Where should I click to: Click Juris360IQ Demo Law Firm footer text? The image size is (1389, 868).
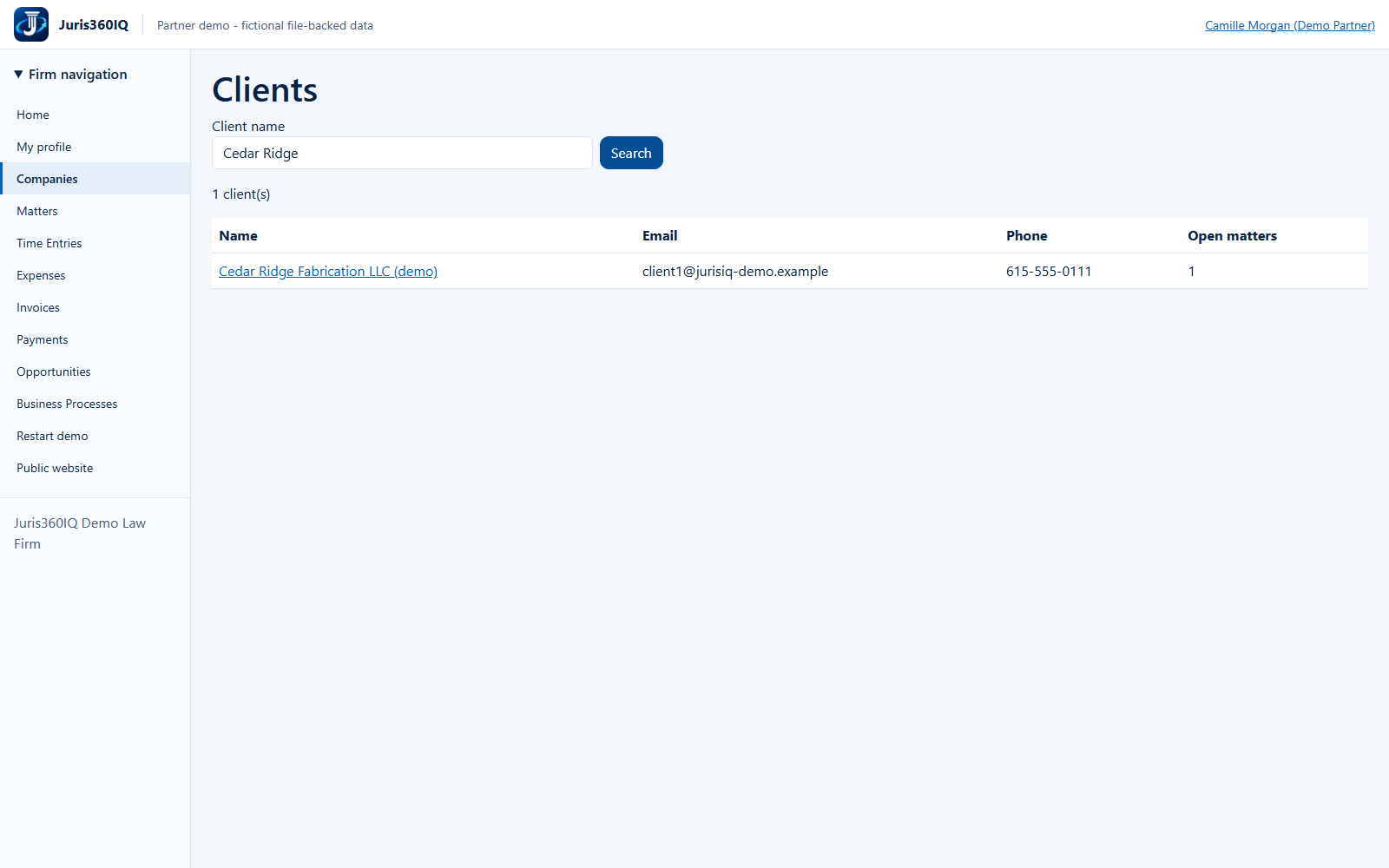(80, 534)
